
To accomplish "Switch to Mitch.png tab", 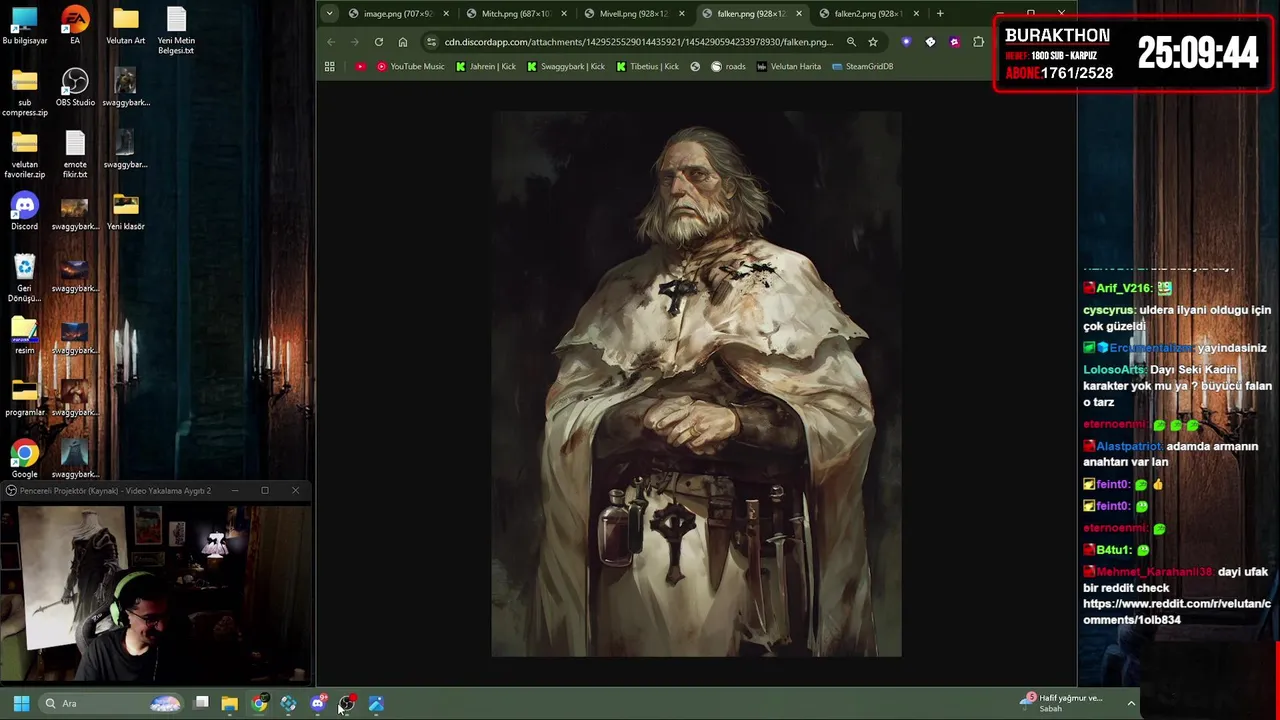I will pyautogui.click(x=515, y=13).
